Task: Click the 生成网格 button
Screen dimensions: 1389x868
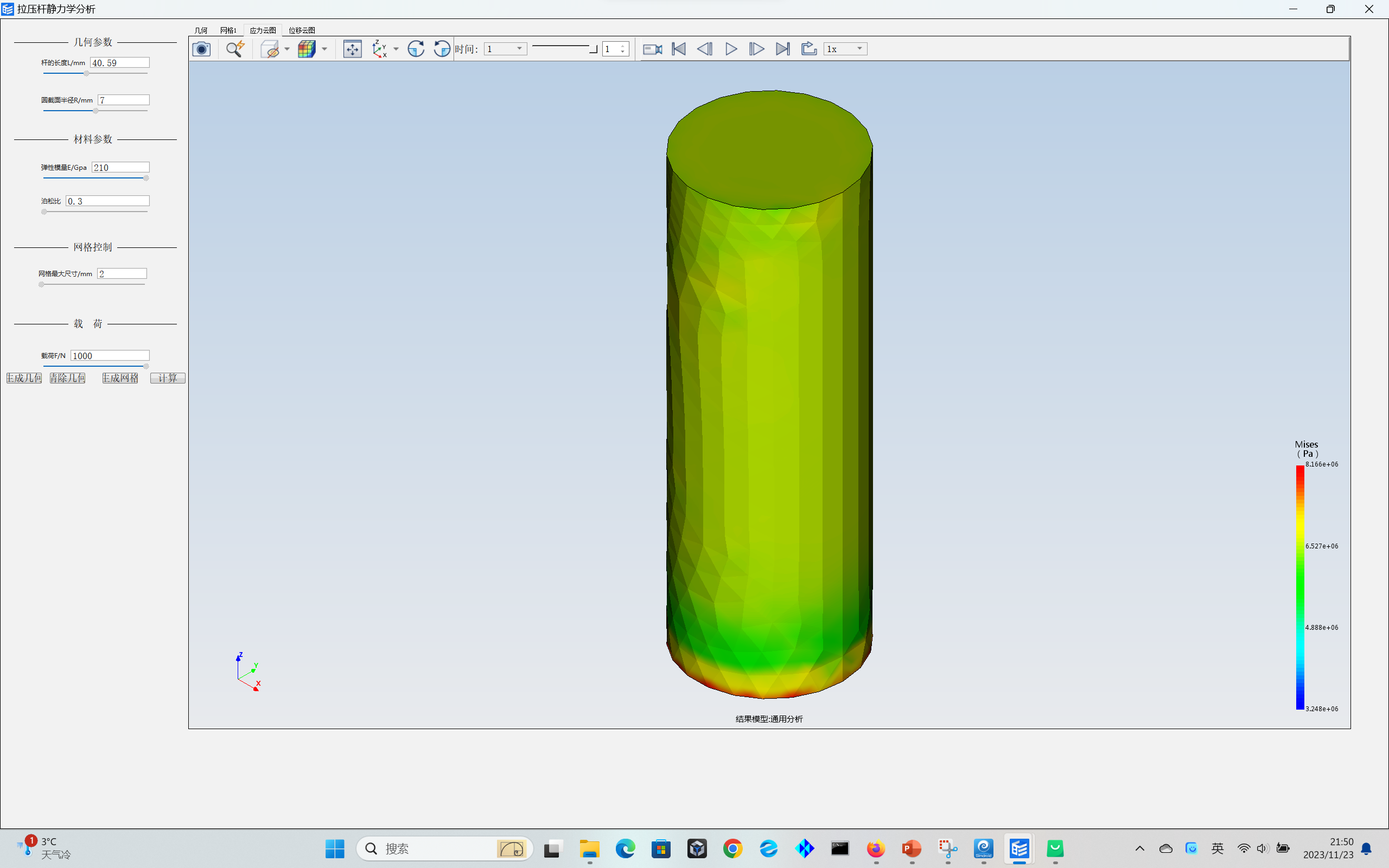Action: [120, 378]
